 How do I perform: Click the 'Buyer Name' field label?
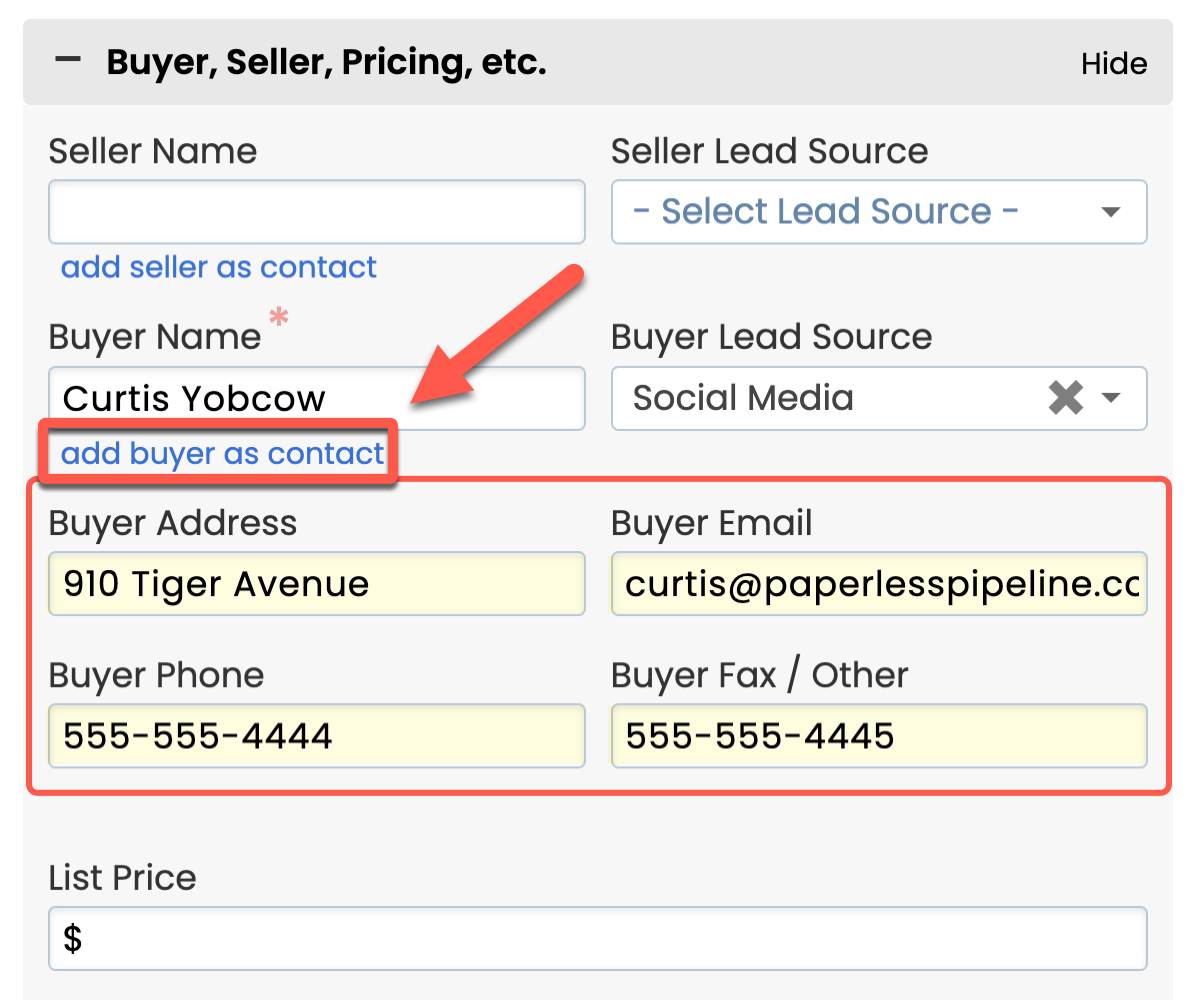pyautogui.click(x=154, y=337)
